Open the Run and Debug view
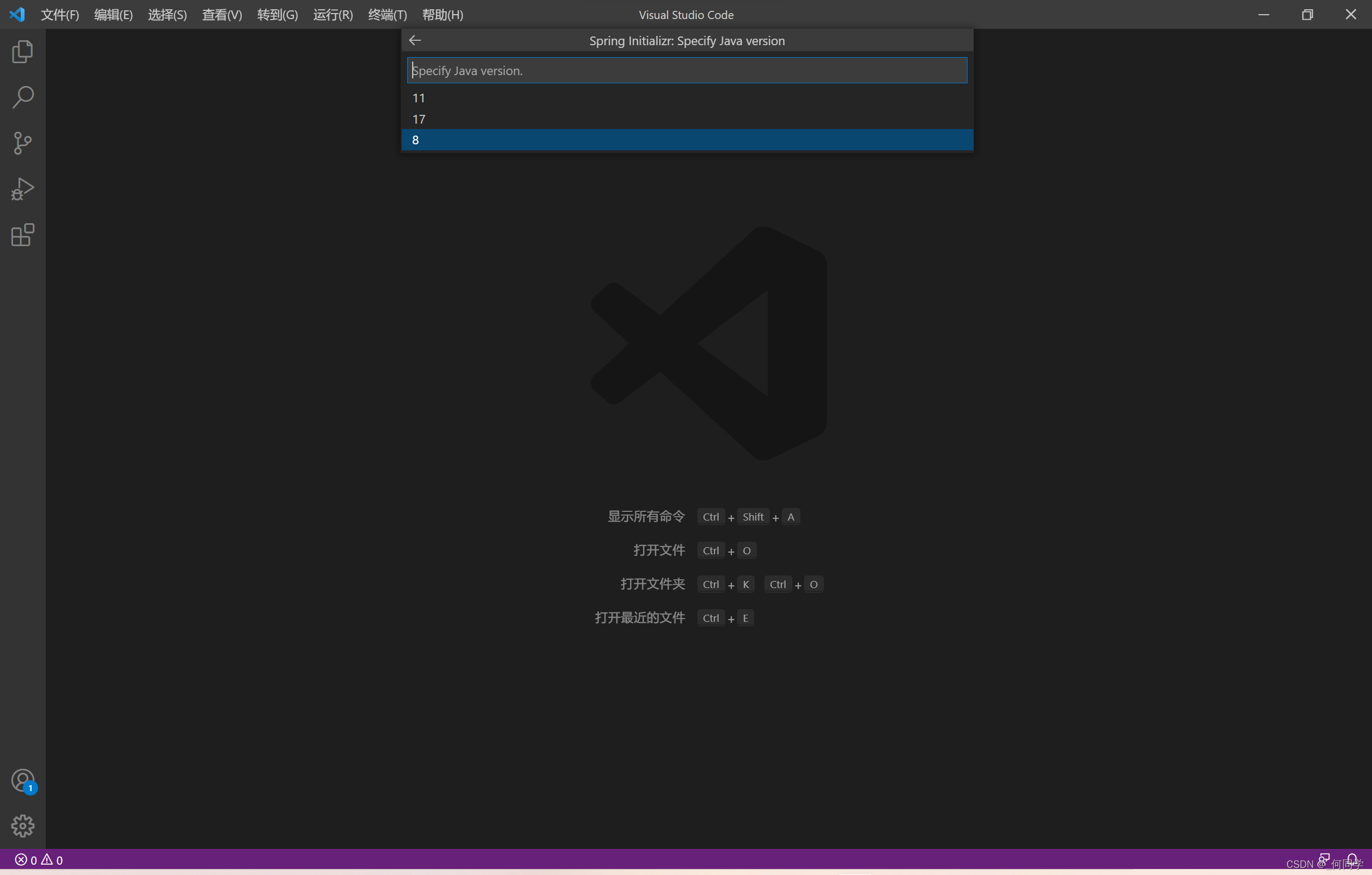The height and width of the screenshot is (875, 1372). 22,188
